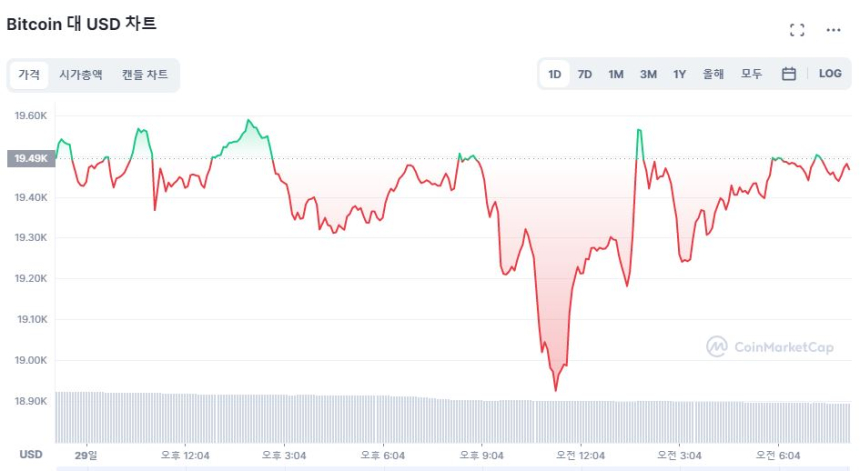
Task: Select the 3M time range
Action: [x=648, y=74]
